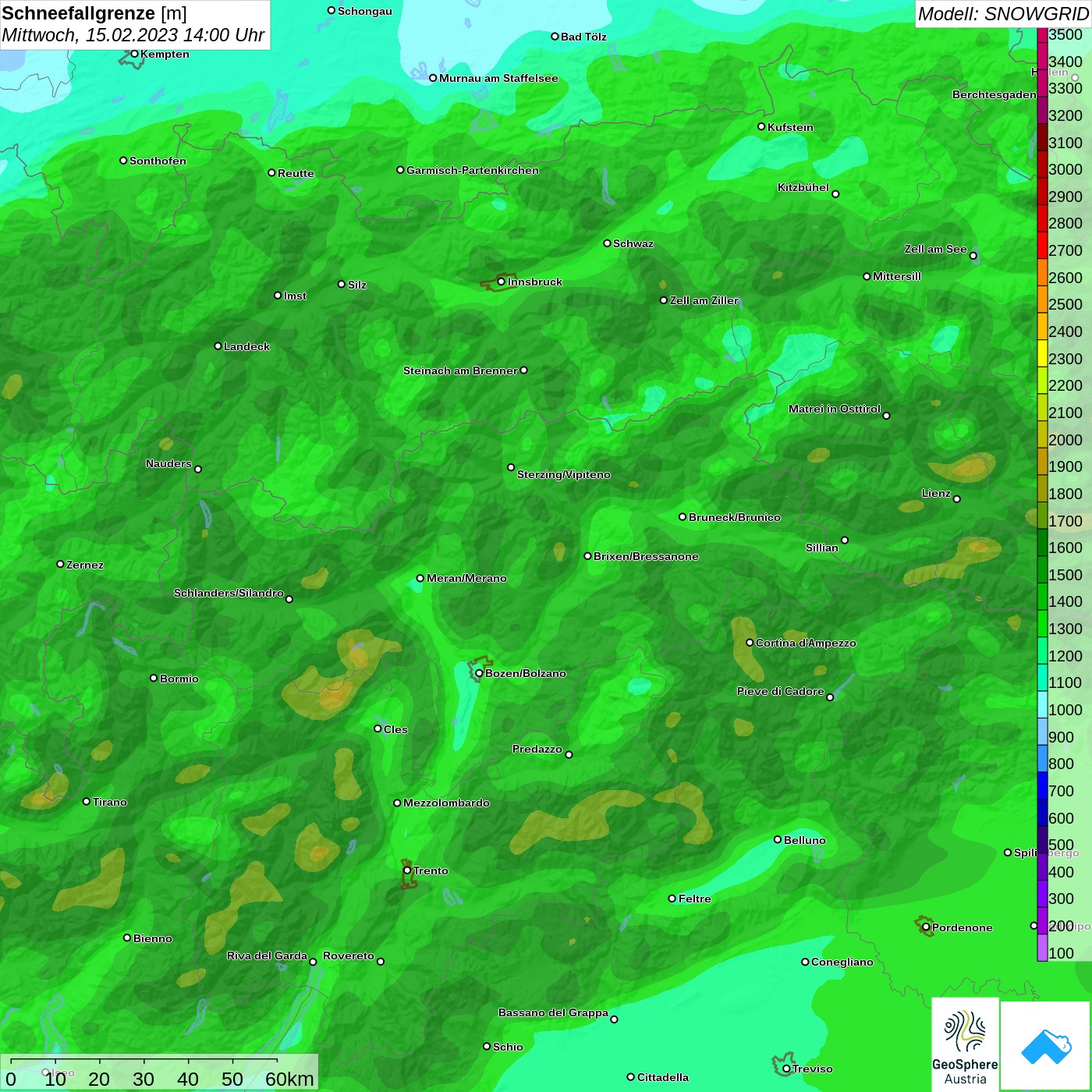Click the Matrei in Osttirol label

835,409
